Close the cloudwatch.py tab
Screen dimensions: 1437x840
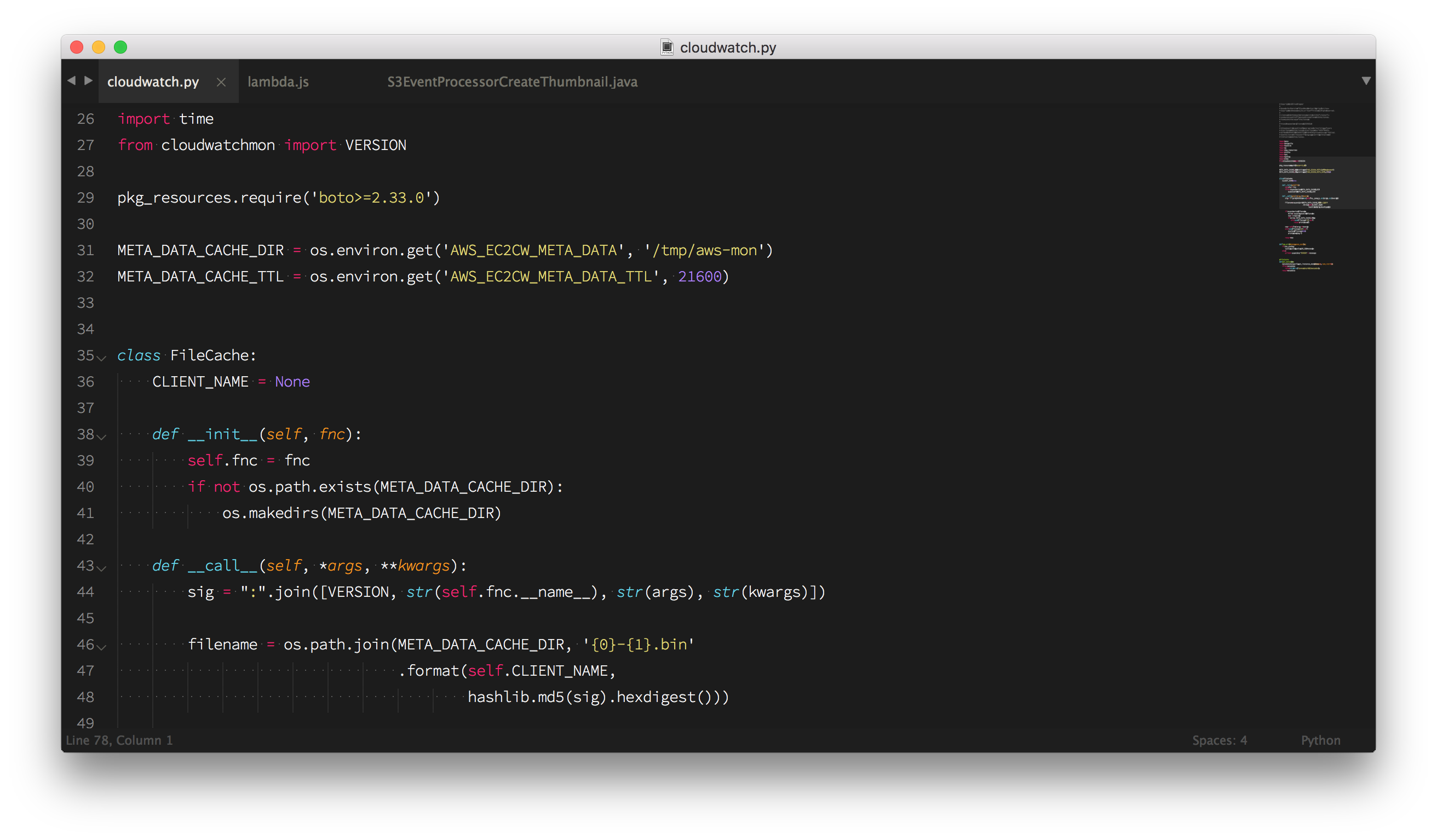click(x=221, y=82)
